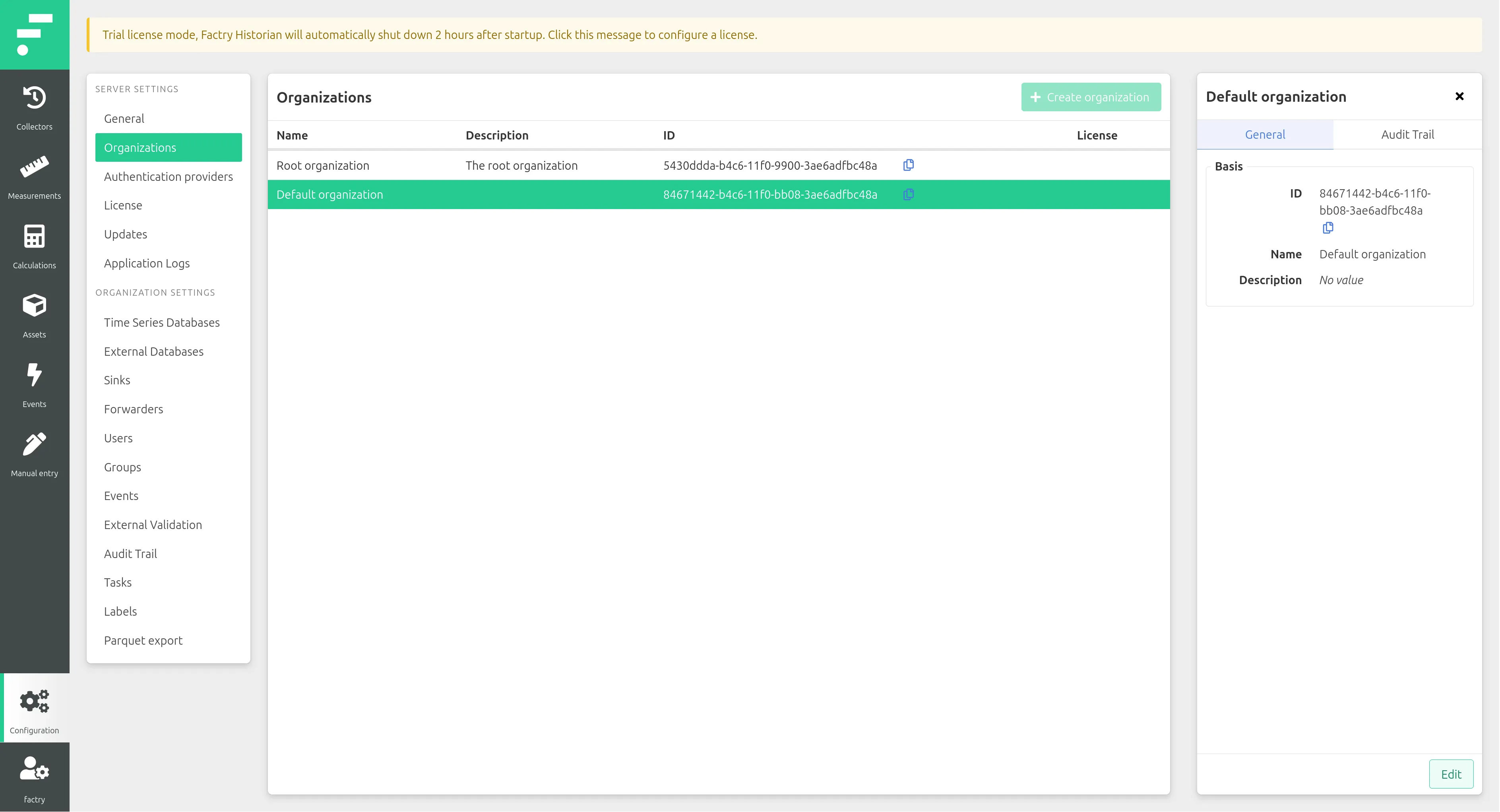Open the Labels settings page
Screen dimensions: 1500x812
pos(168,612)
